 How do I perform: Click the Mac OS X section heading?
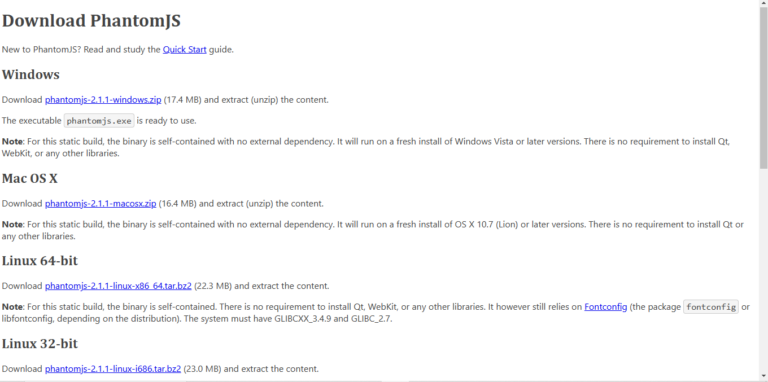tap(29, 178)
